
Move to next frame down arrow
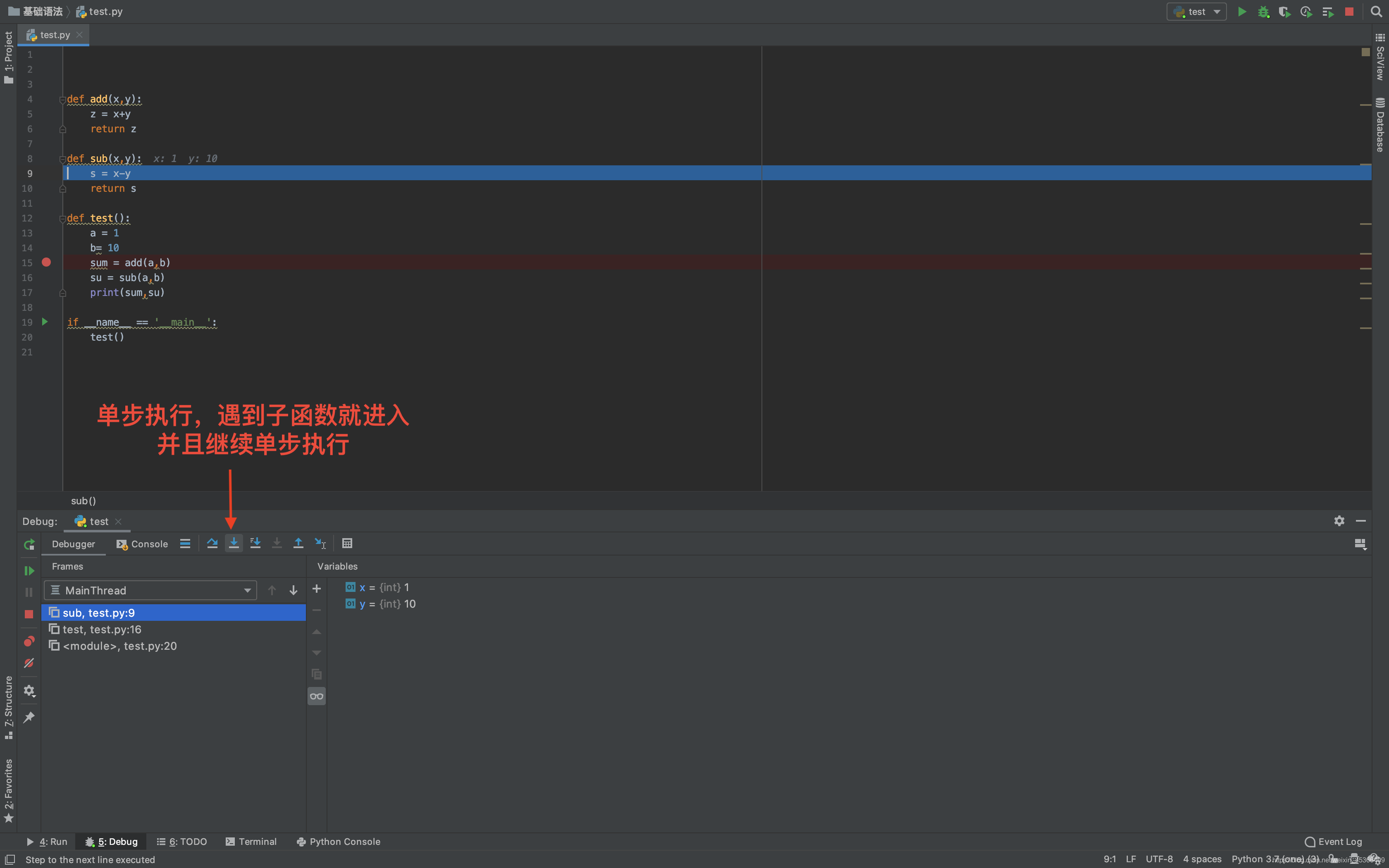[293, 590]
